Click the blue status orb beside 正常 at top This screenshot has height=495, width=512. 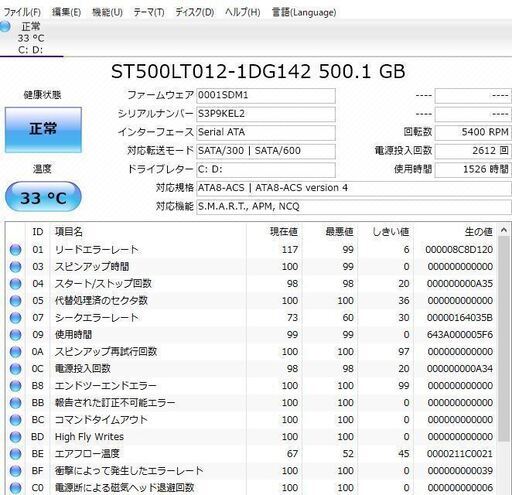point(5,26)
